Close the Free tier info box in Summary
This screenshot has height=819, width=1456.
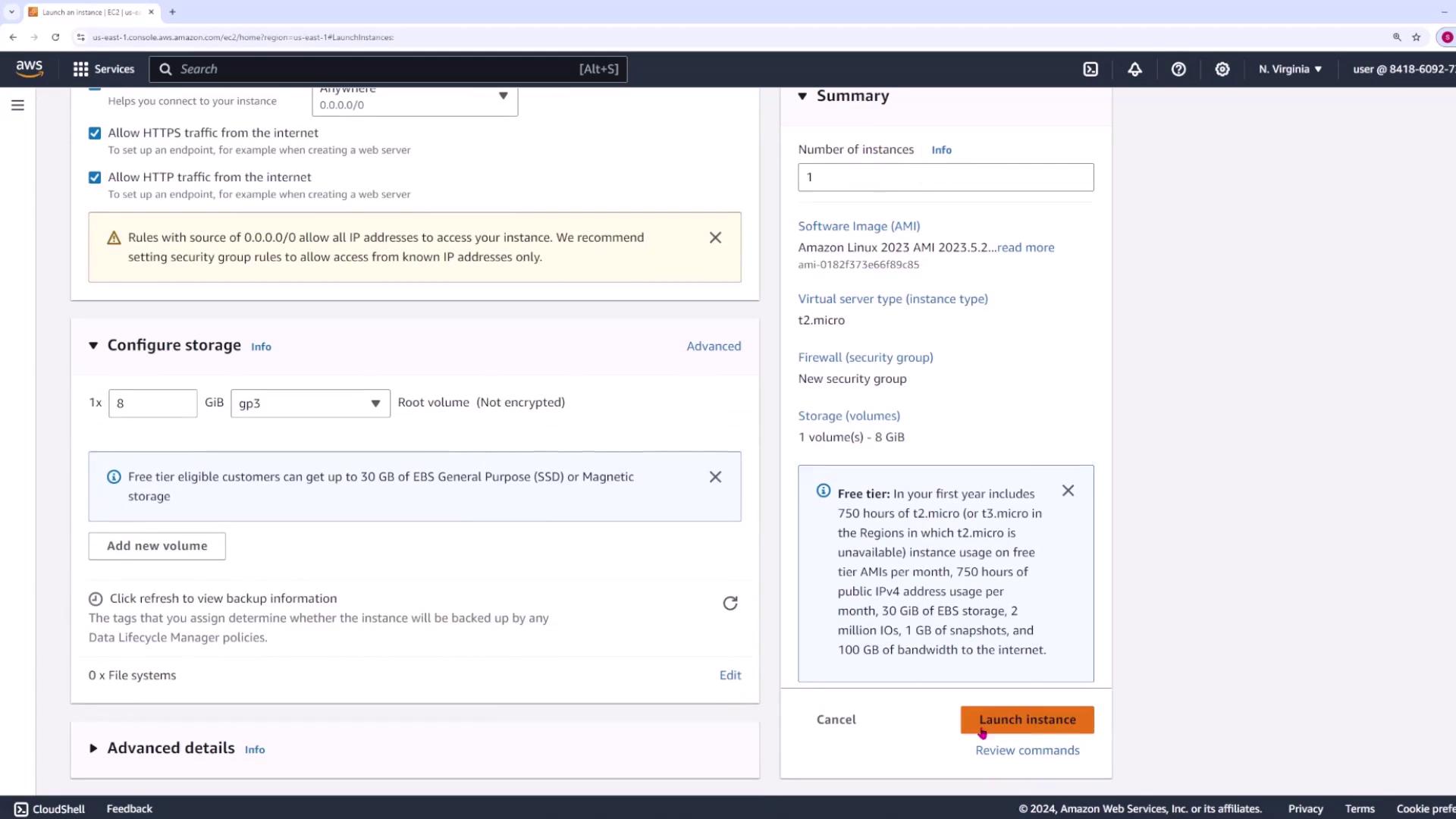click(1068, 491)
